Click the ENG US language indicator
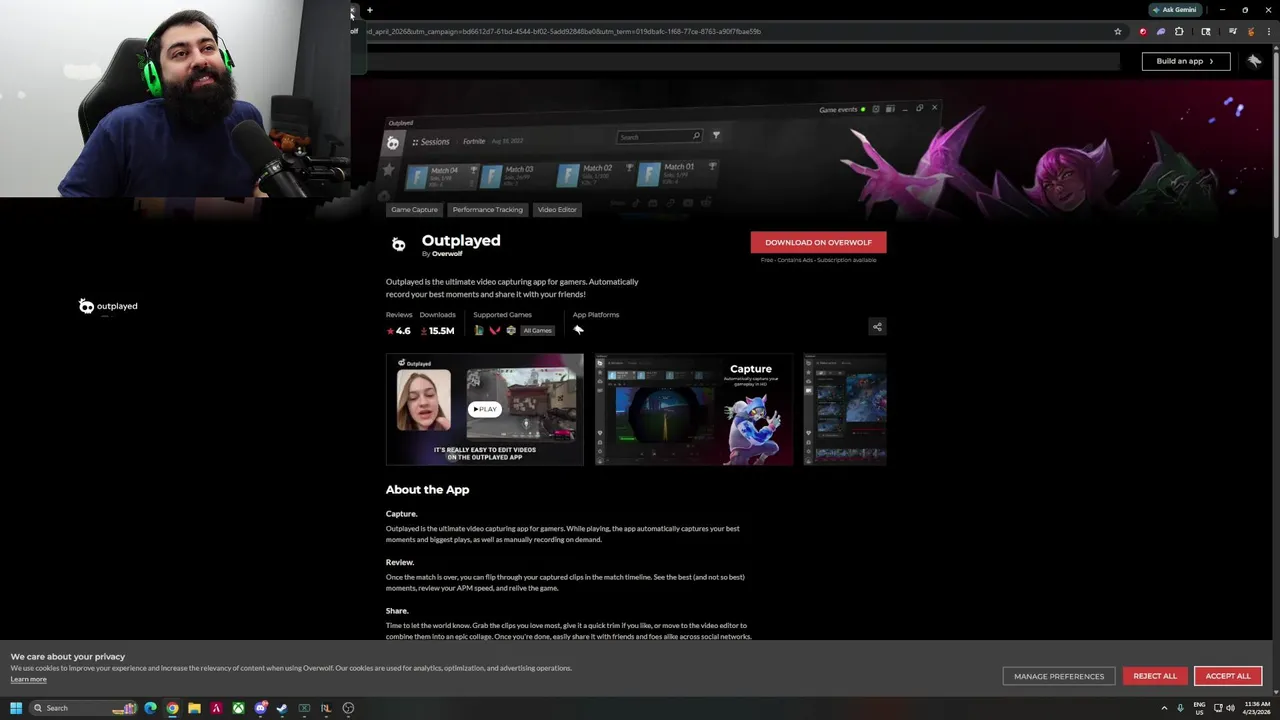This screenshot has width=1280, height=720. coord(1199,708)
